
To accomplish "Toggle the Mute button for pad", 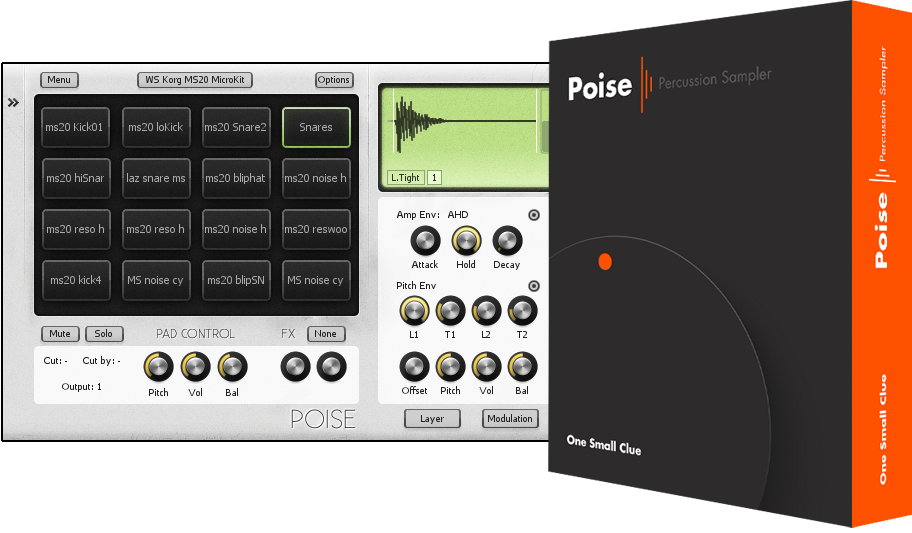I will pos(60,334).
